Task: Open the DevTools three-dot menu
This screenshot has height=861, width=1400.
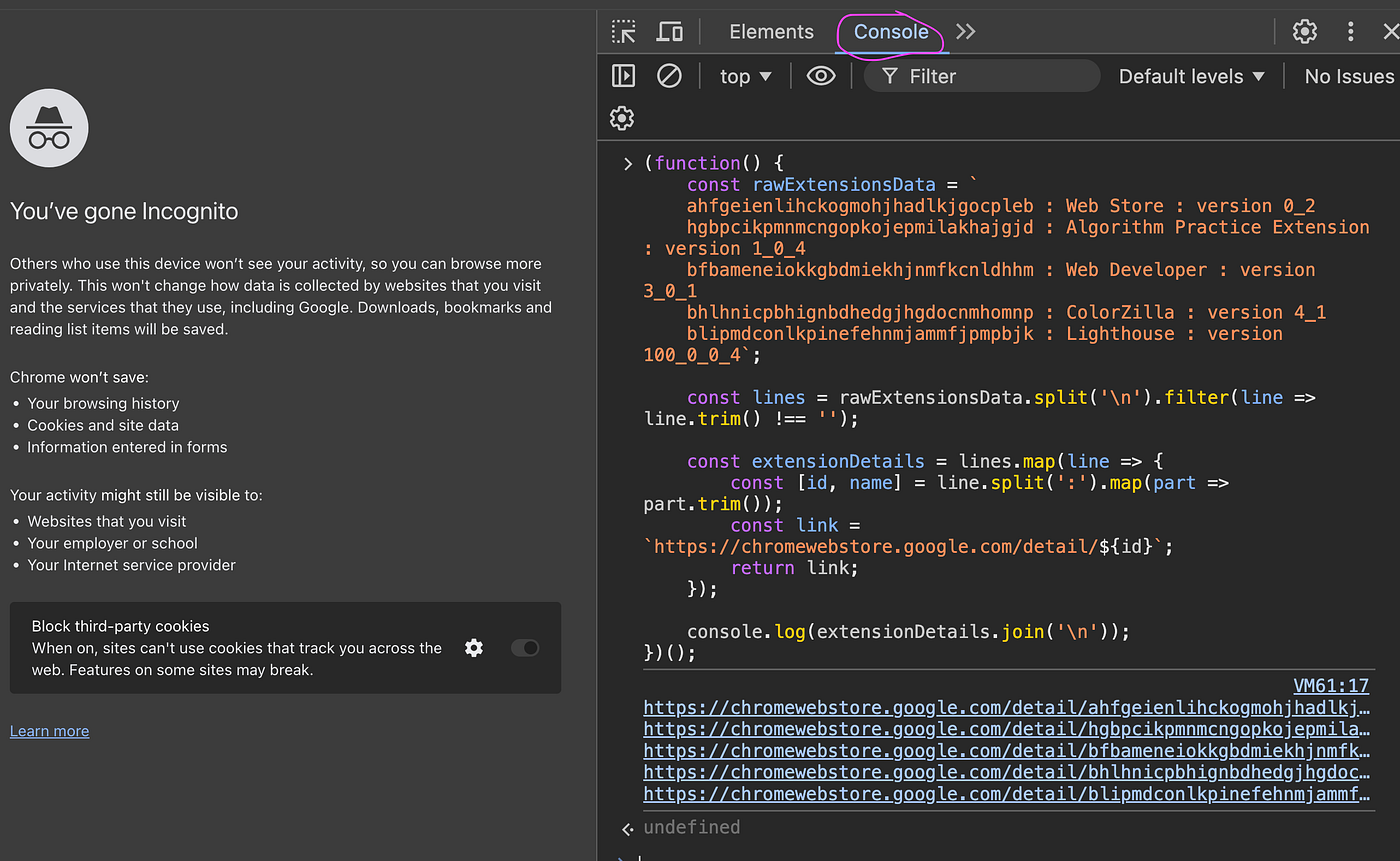Action: point(1351,32)
